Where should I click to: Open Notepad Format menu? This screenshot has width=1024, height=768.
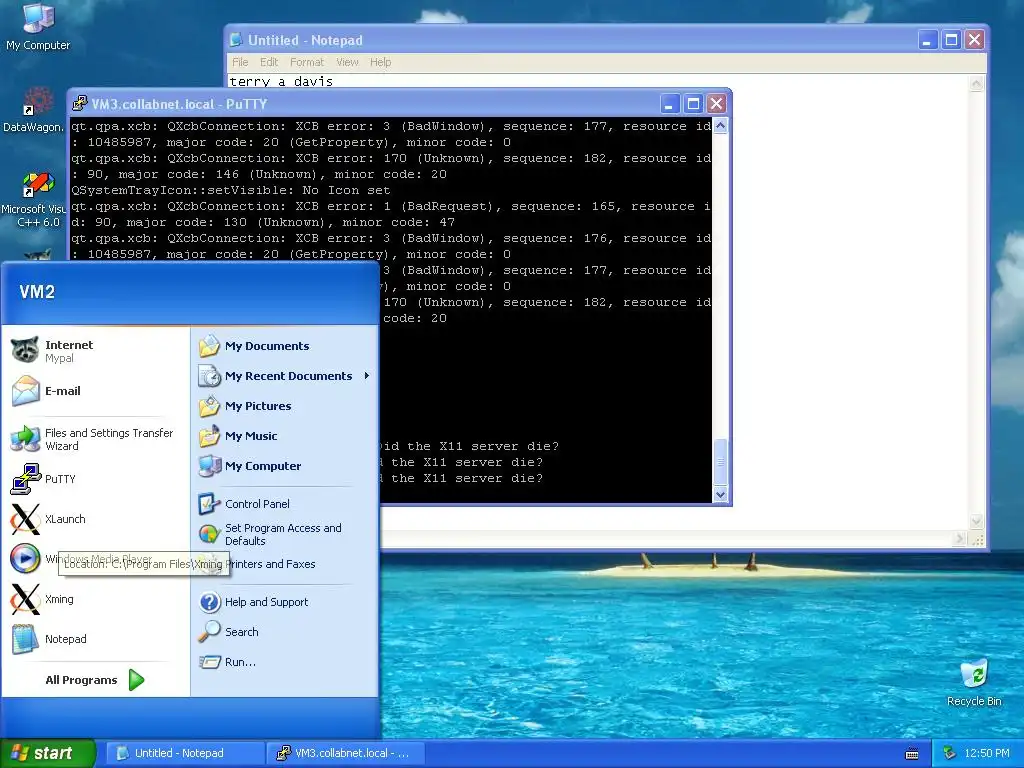coord(307,62)
